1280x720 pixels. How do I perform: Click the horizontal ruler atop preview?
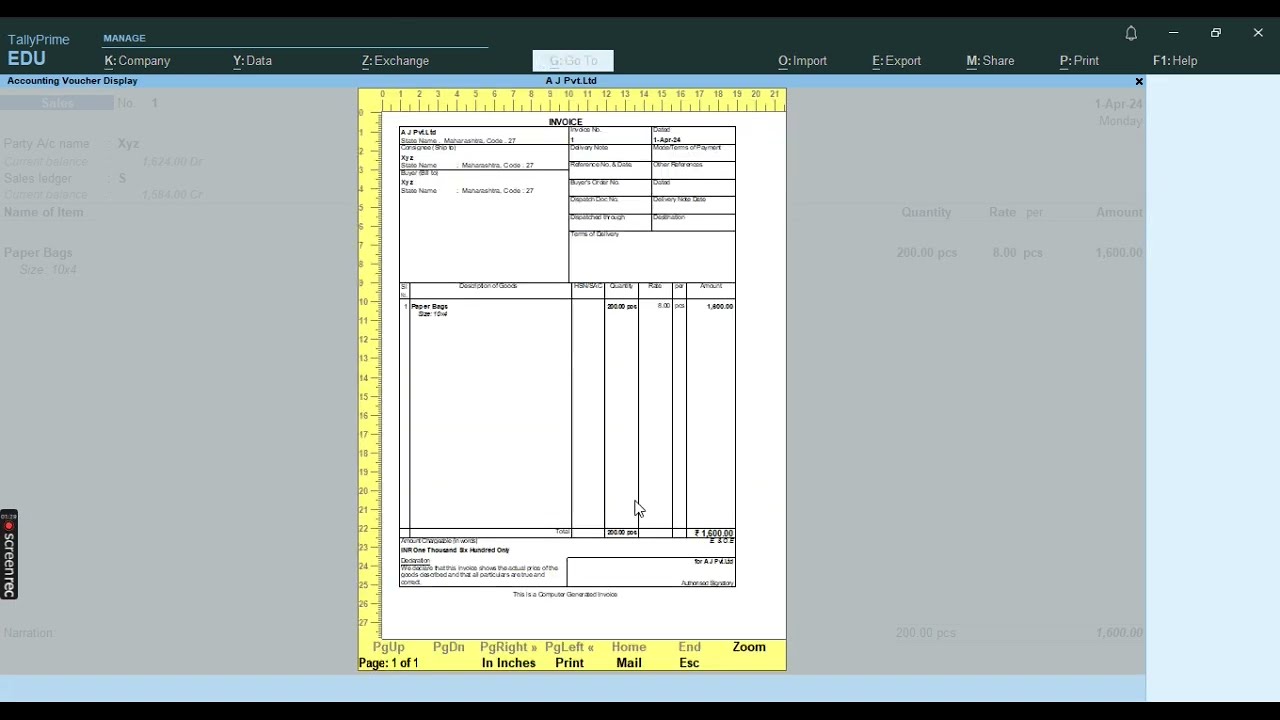tap(583, 99)
